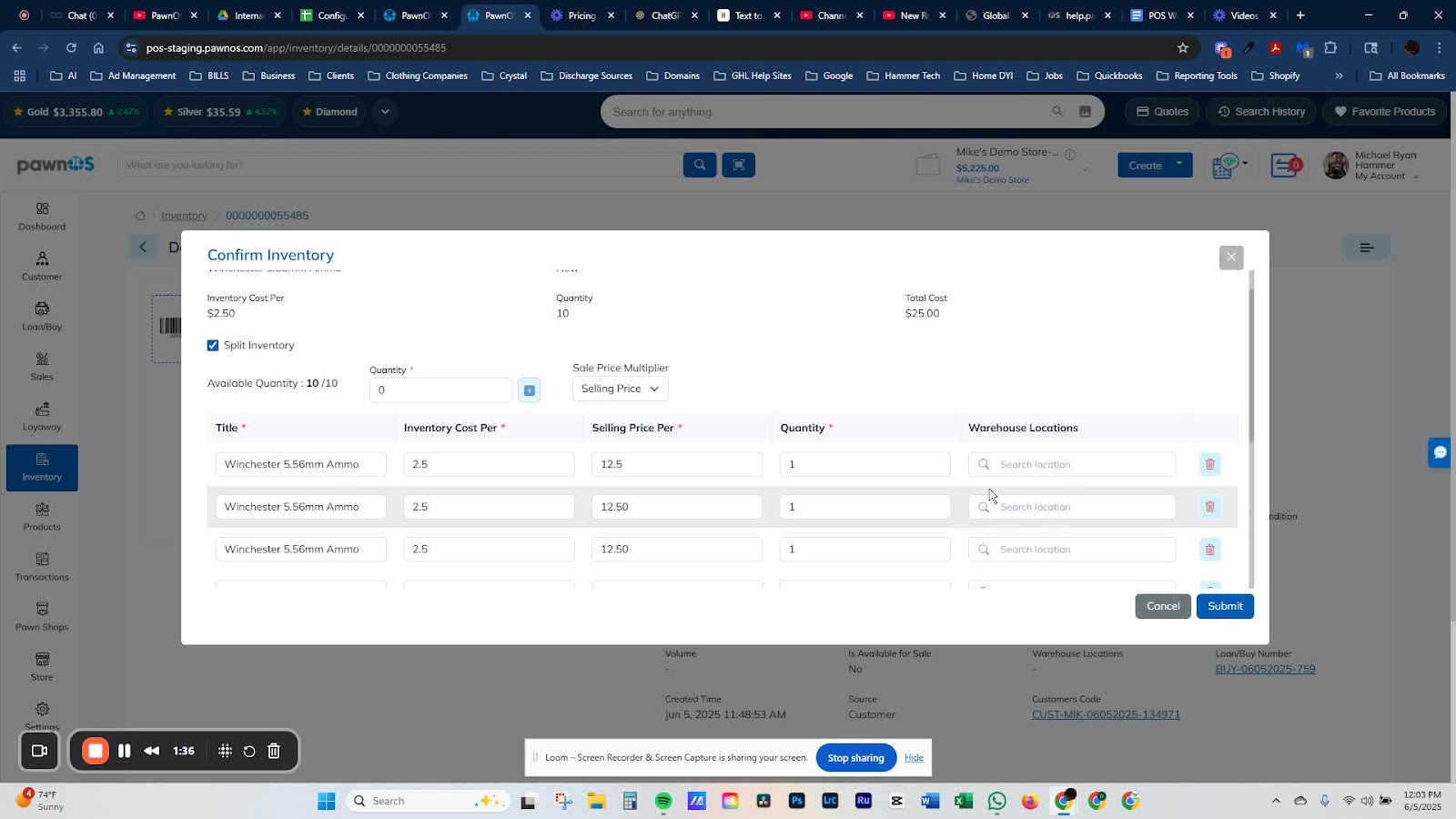Open Favorite Products
This screenshot has width=1456, height=819.
click(1384, 112)
